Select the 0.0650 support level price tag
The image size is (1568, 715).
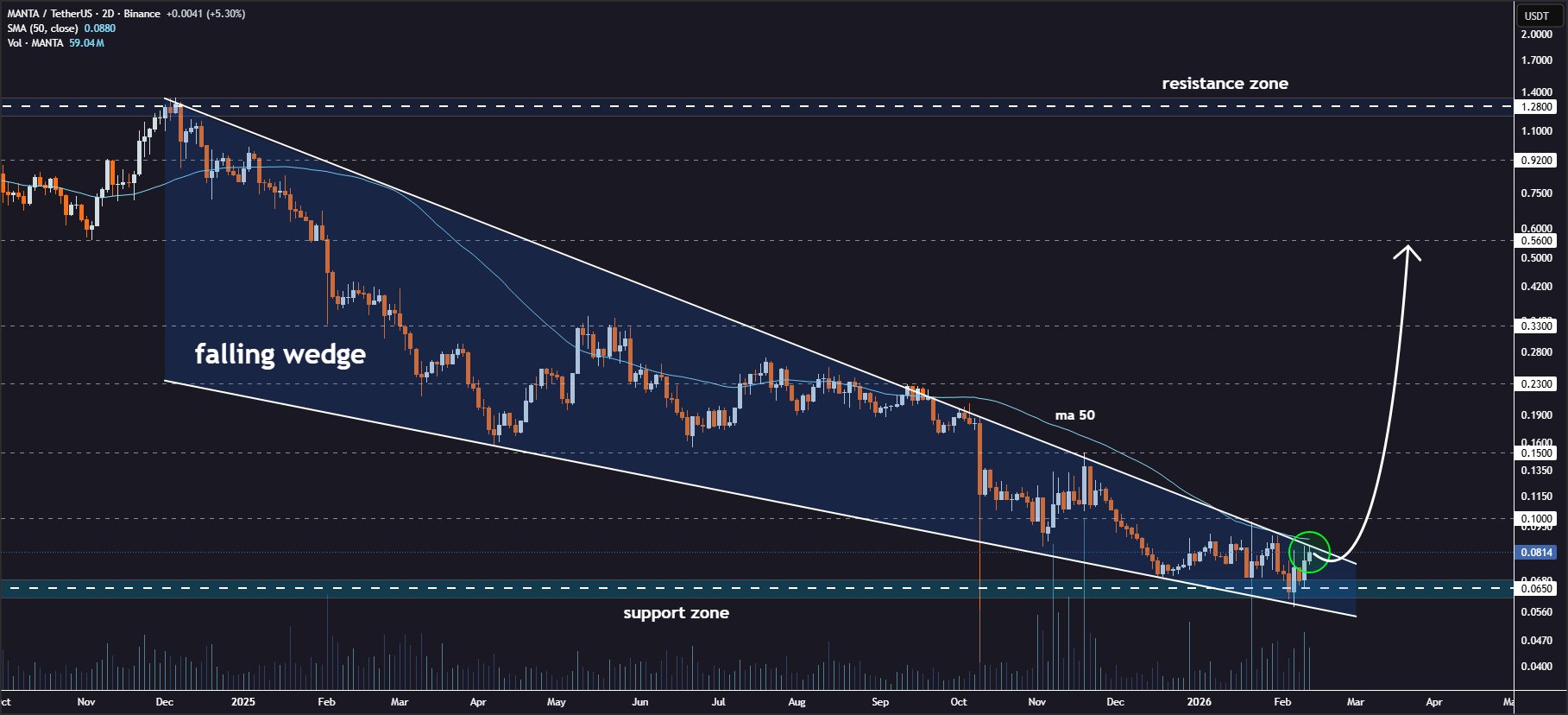[x=1536, y=588]
